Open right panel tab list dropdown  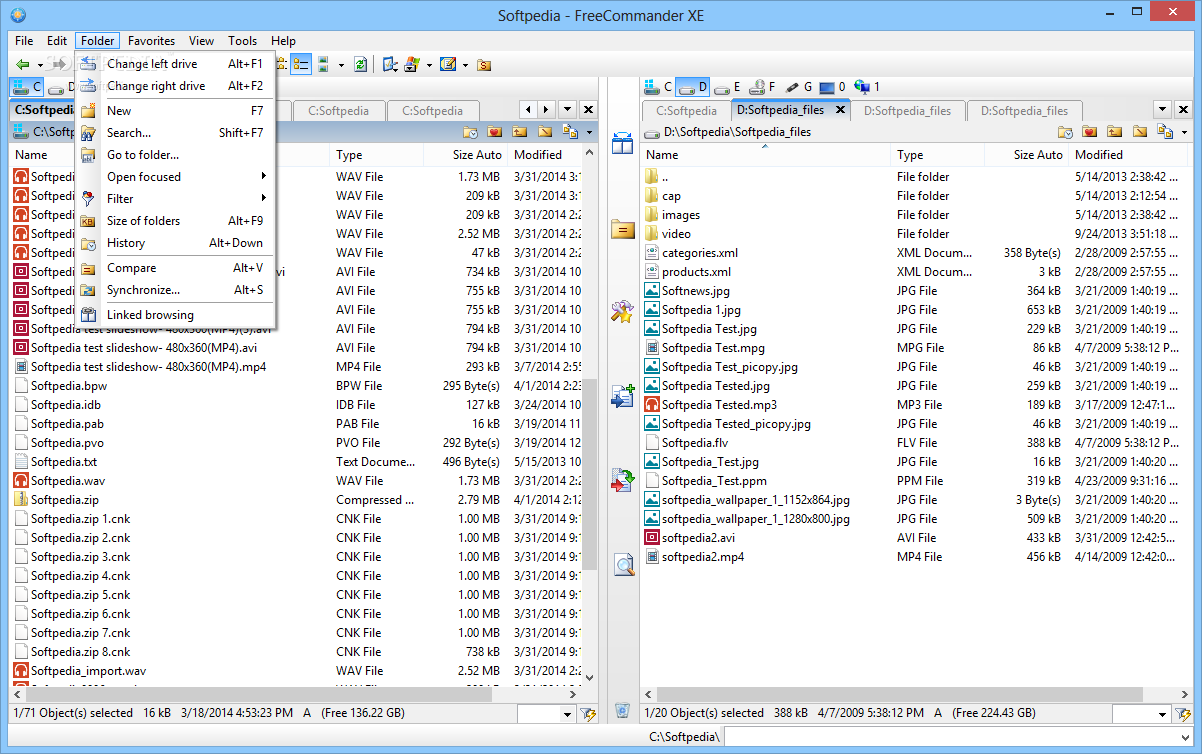(x=1162, y=110)
